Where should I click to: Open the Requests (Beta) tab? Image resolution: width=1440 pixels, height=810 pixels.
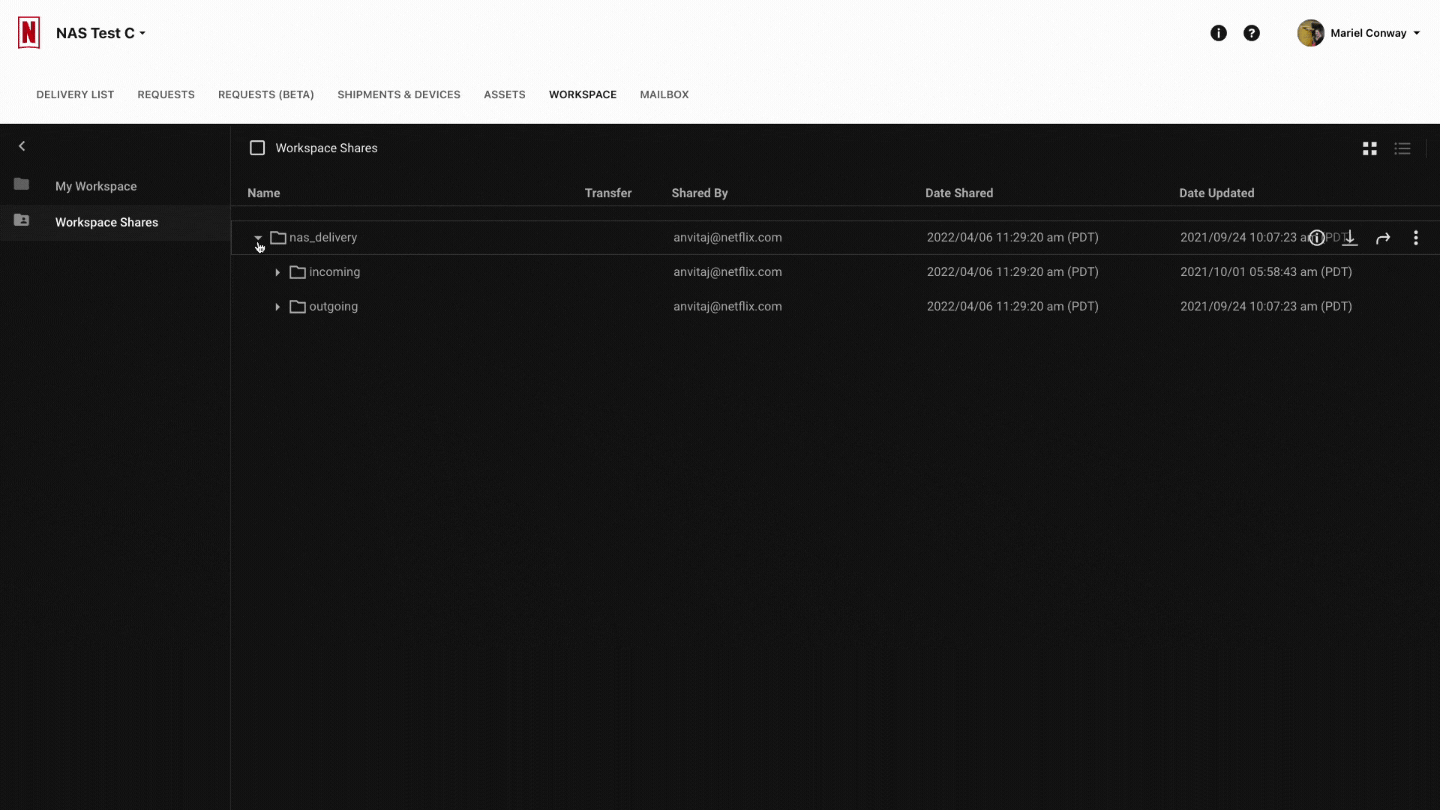point(266,95)
